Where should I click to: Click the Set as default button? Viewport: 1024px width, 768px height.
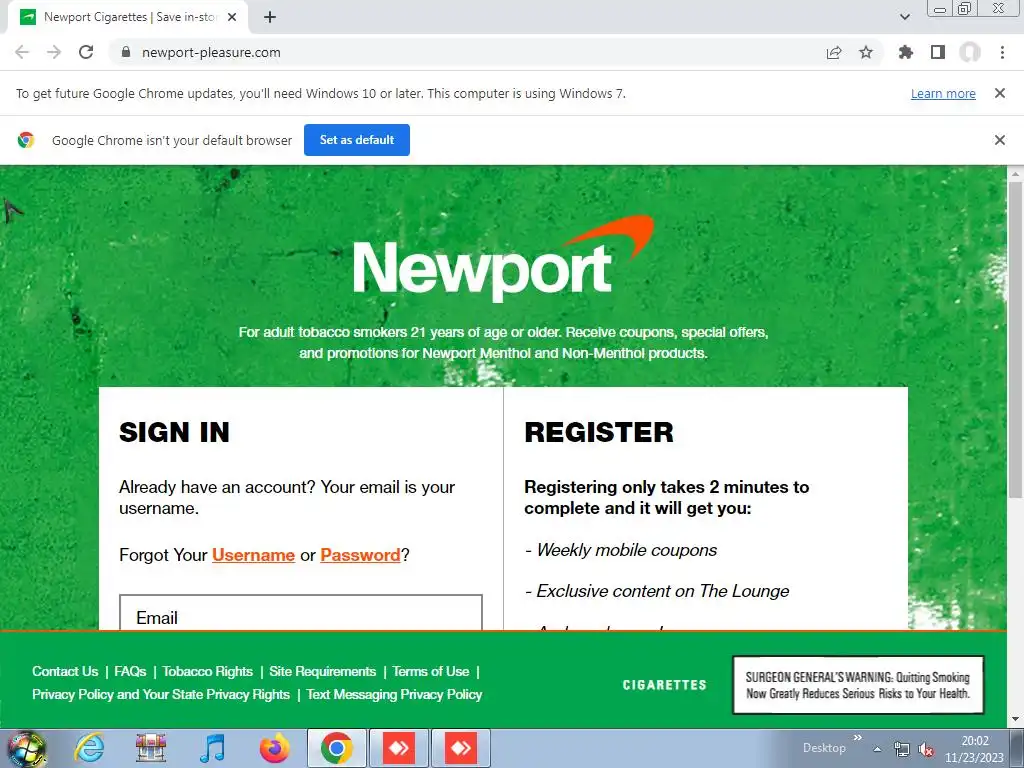357,140
